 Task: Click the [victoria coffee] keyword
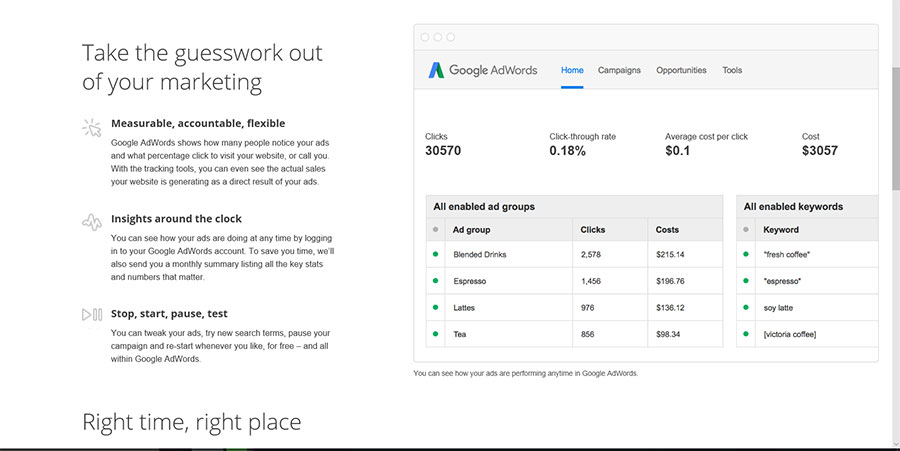[790, 334]
